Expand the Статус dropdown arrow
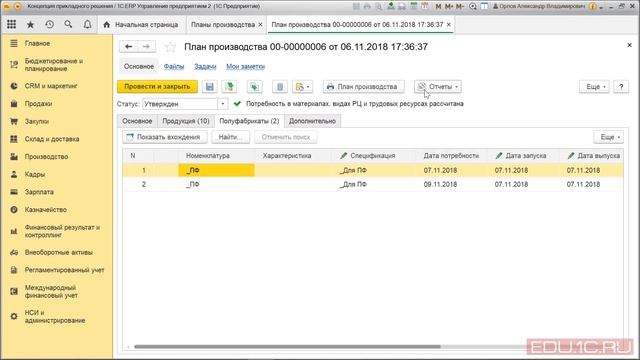 223,104
